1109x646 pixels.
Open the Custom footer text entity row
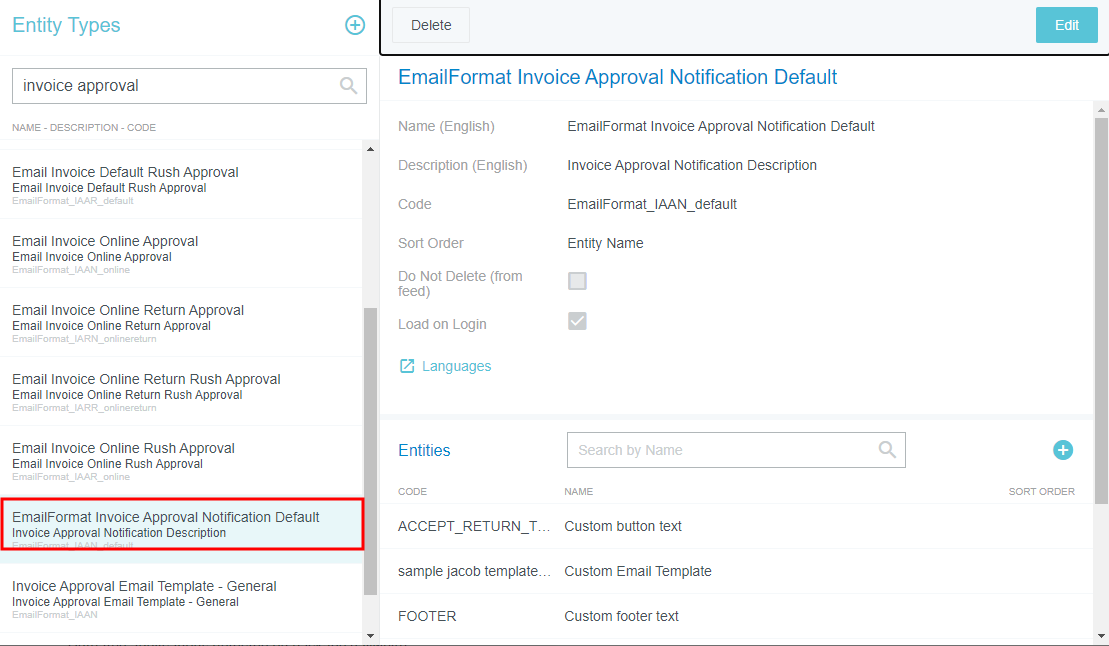click(621, 616)
